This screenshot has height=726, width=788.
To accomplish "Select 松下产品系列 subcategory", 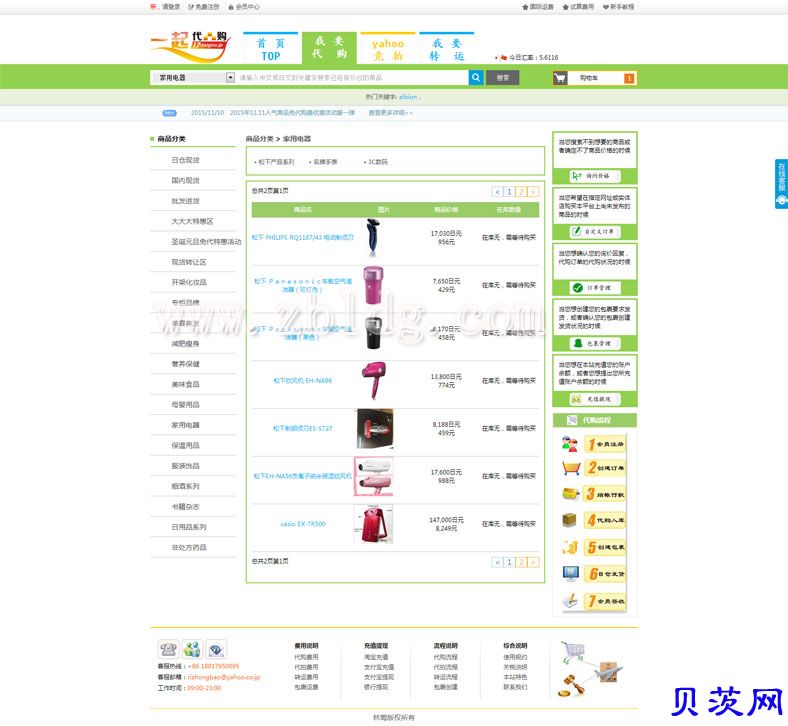I will (275, 162).
